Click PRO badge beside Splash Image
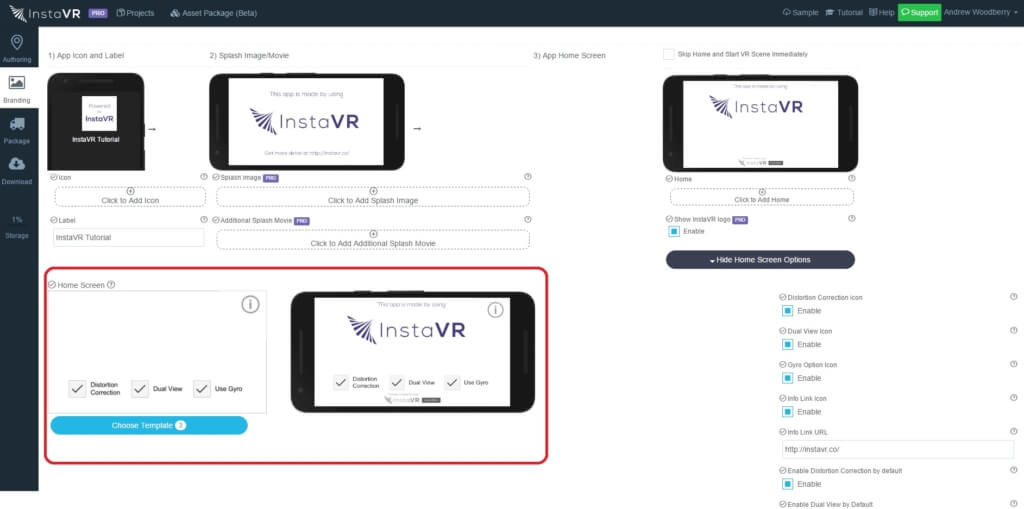Screen dimensions: 1024x509 click(x=271, y=178)
